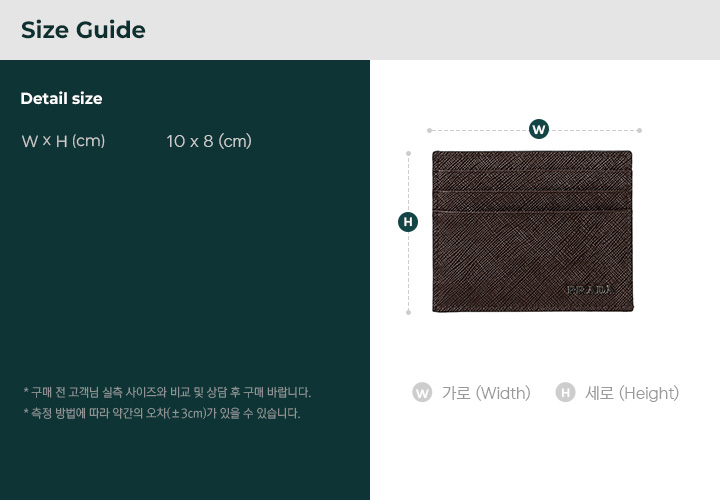Screen dimensions: 720x500
Task: Click the 세로 (Height) legend text
Action: pyautogui.click(x=632, y=393)
